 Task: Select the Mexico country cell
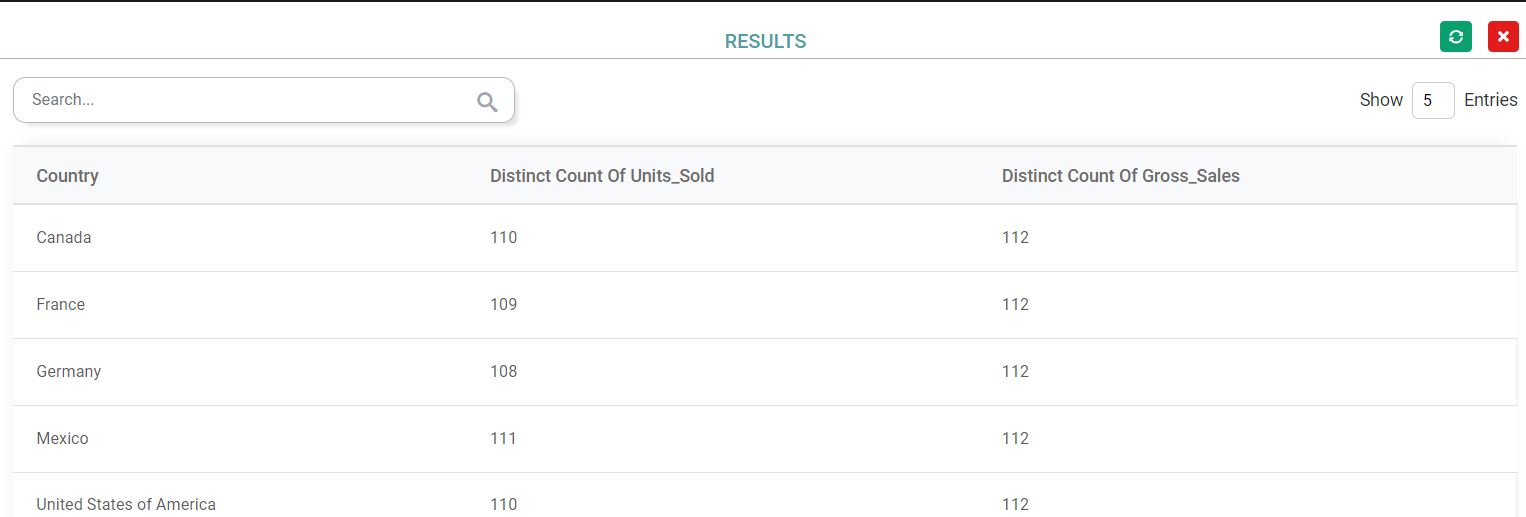point(62,439)
